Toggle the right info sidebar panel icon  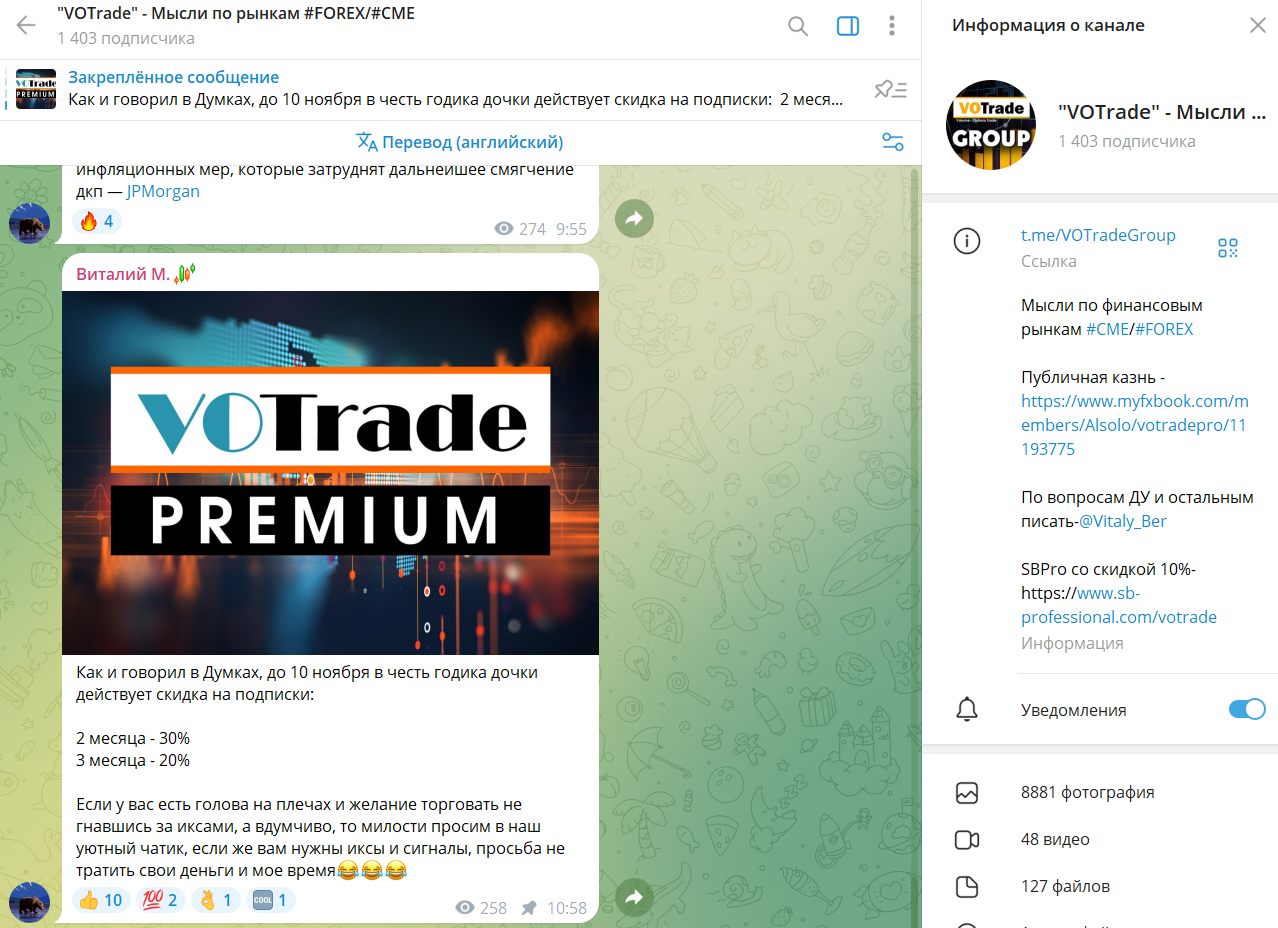click(848, 26)
